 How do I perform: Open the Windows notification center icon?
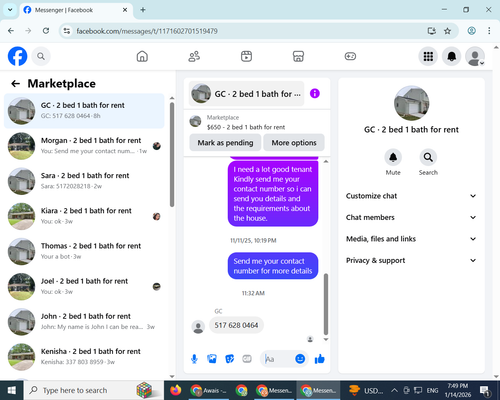coord(484,390)
